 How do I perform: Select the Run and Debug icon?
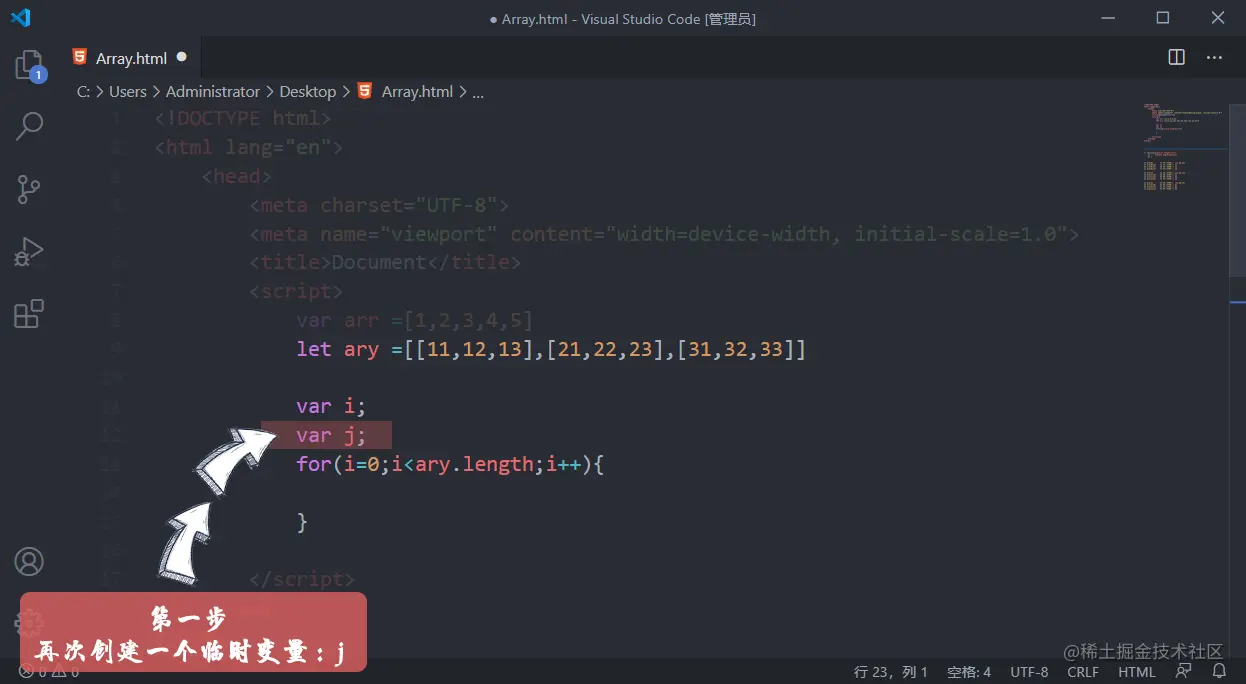[29, 251]
